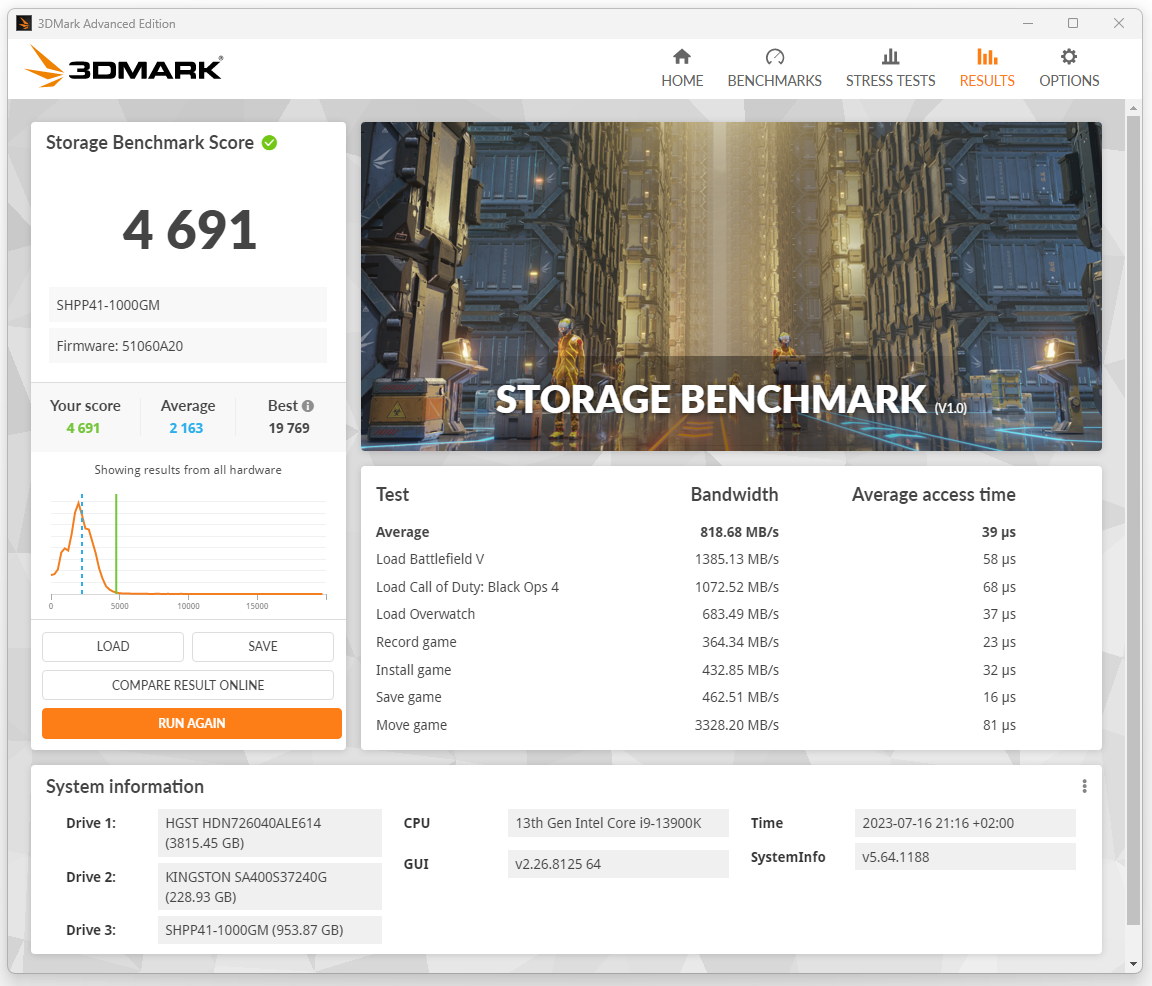Click the Record game row label
Viewport: 1152px width, 986px height.
pyautogui.click(x=416, y=642)
